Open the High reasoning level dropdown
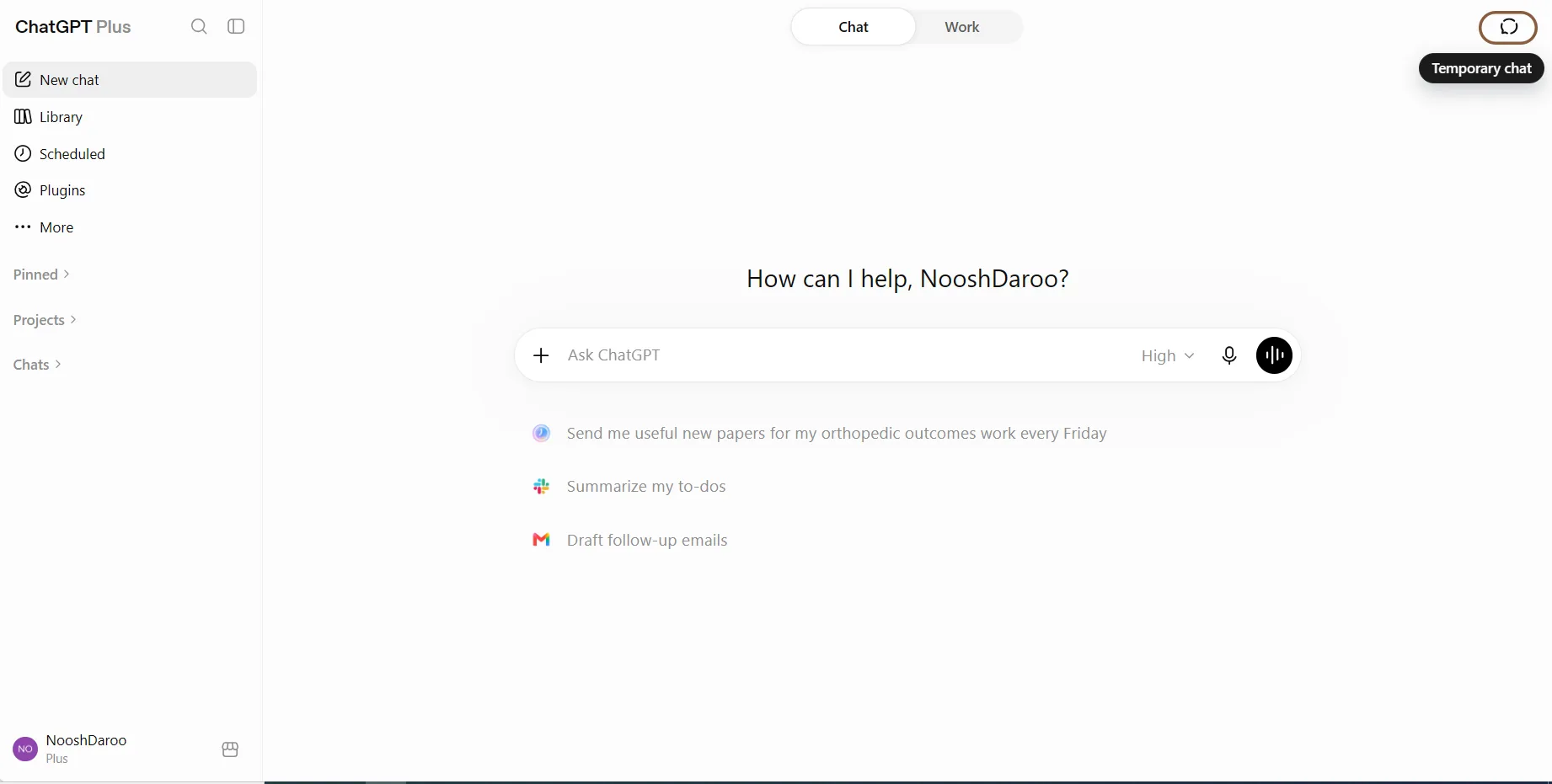Screen dimensions: 1552x784 tap(1168, 356)
